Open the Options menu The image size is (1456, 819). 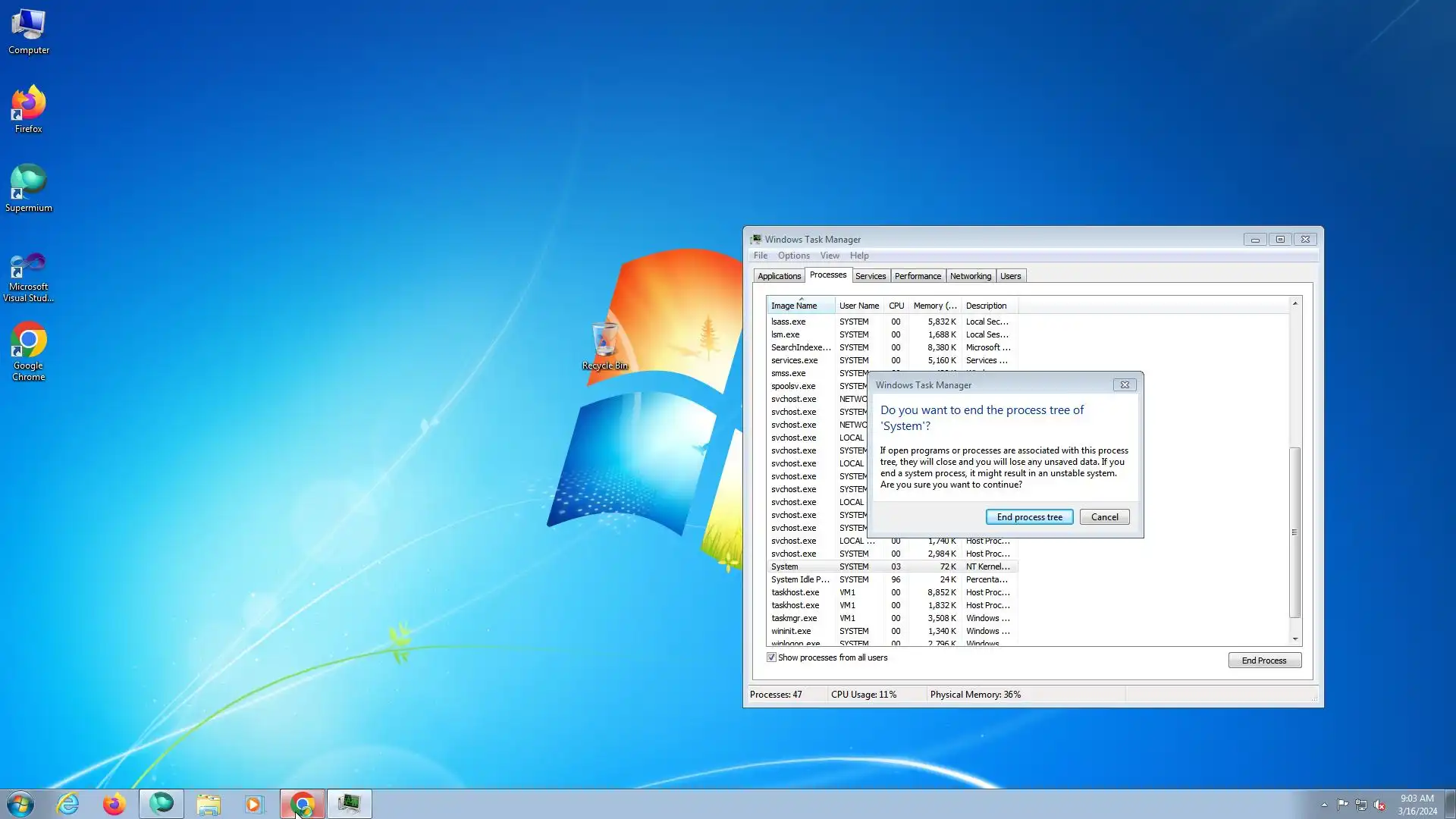pyautogui.click(x=793, y=256)
